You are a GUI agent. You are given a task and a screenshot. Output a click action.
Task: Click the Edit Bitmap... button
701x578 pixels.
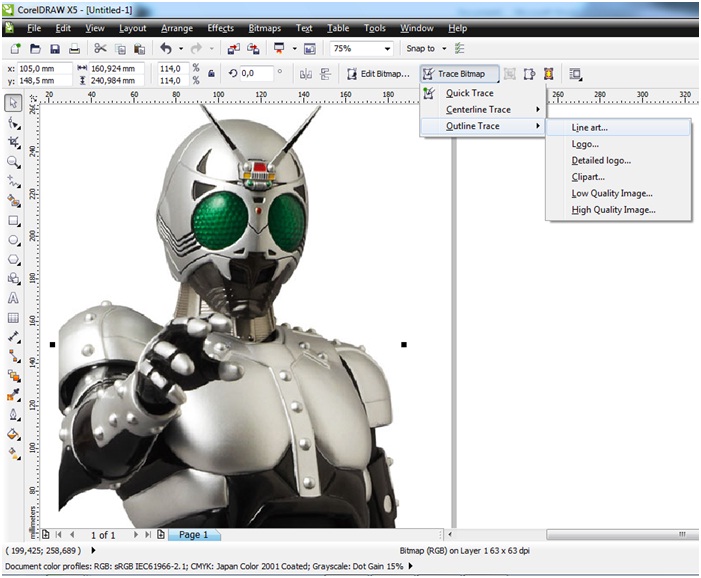378,74
